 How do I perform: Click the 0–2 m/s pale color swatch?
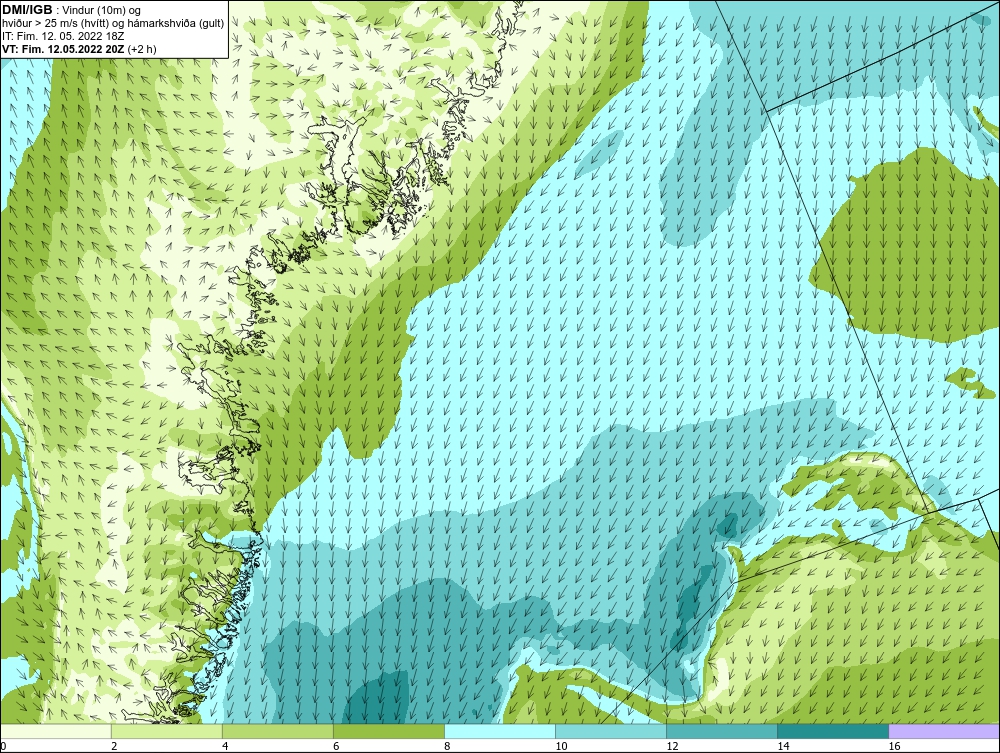[x=55, y=731]
